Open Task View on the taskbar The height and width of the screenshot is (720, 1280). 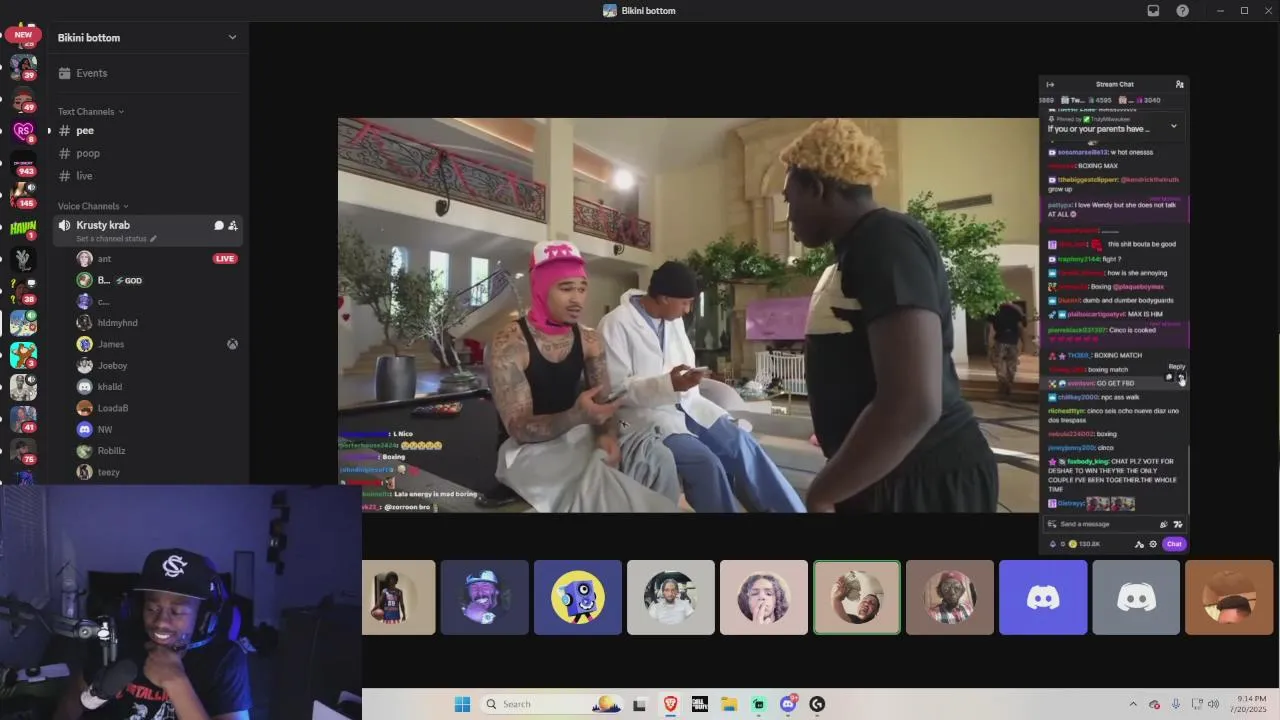640,704
